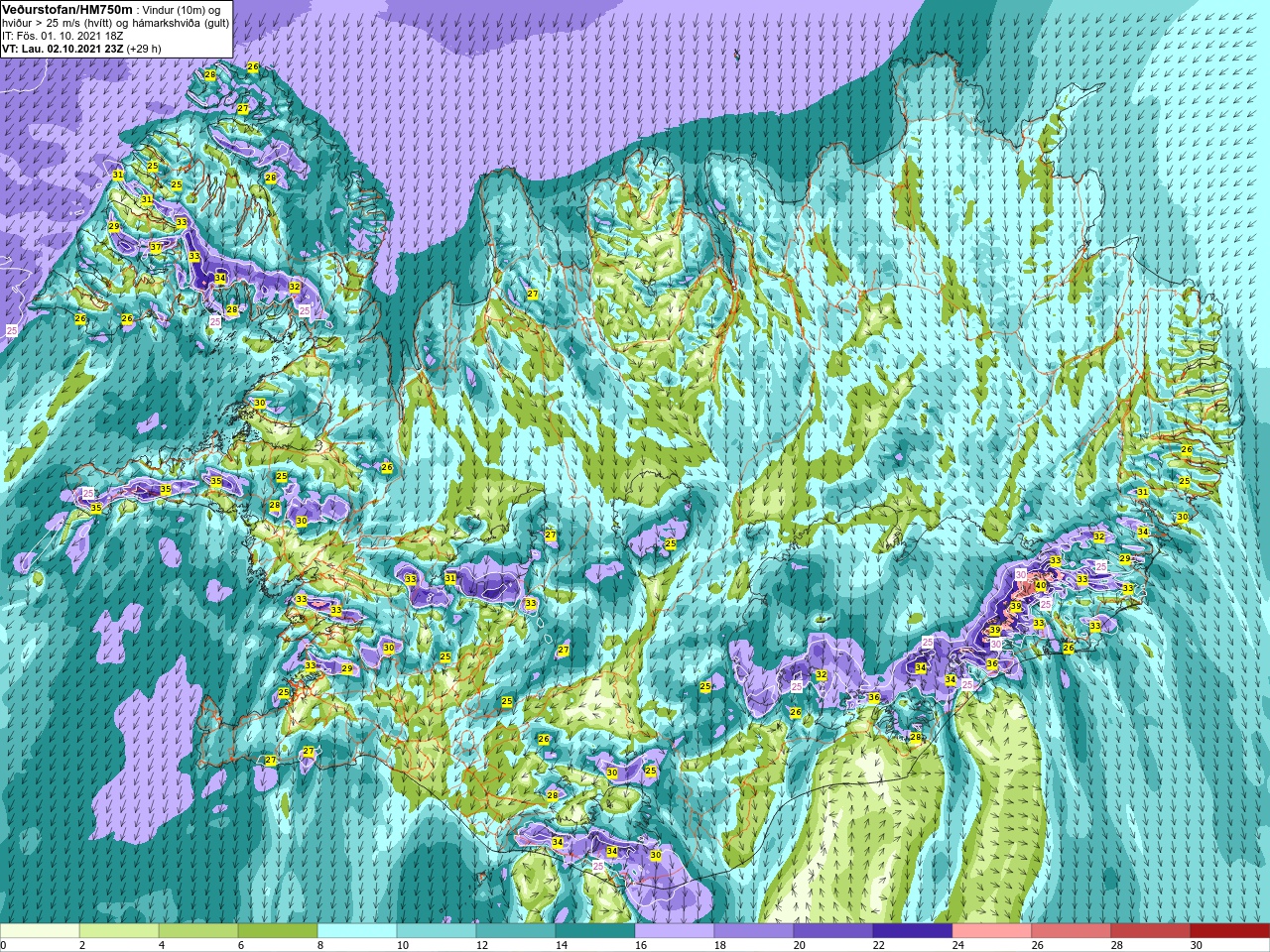1270x952 pixels.
Task: Select the dark indigo 22–24 m/s legend swatch
Action: (913, 931)
